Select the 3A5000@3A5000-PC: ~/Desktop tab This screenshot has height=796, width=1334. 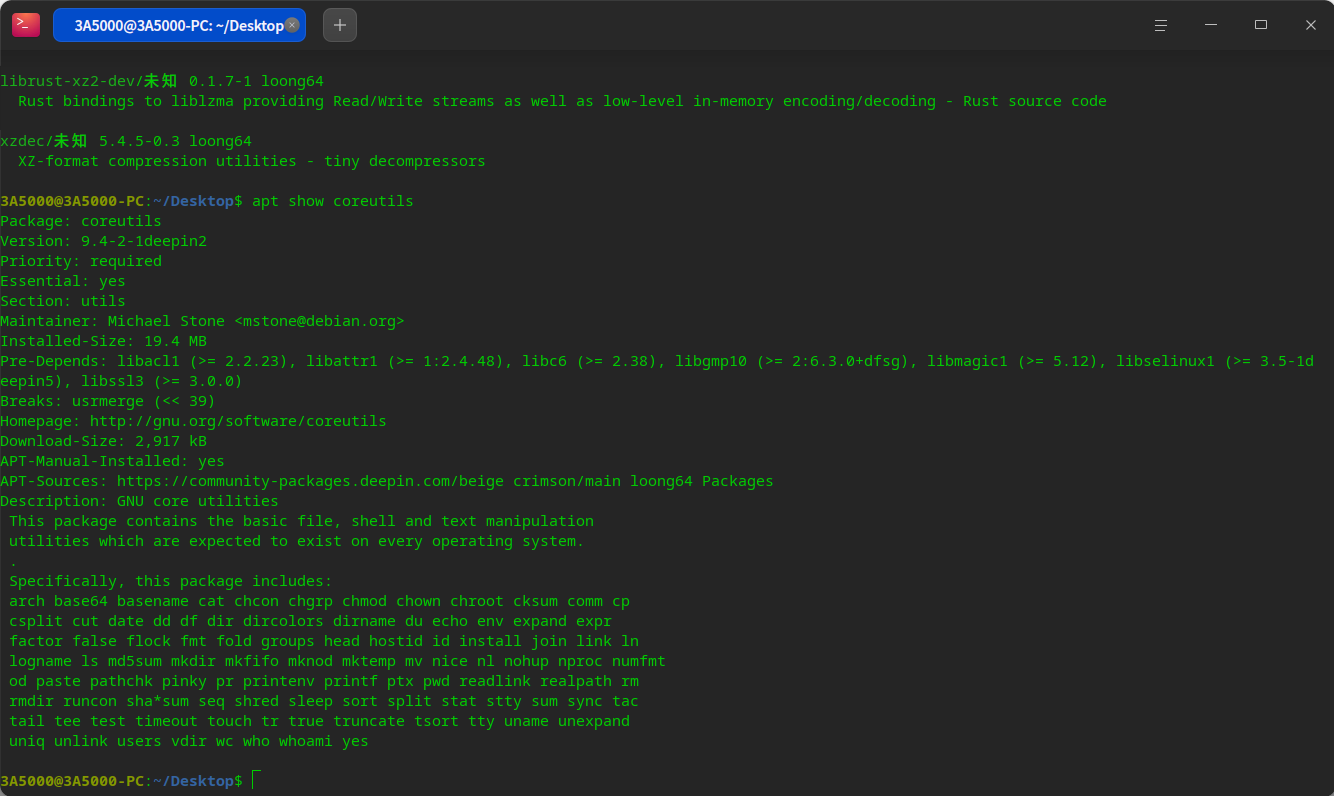[179, 25]
